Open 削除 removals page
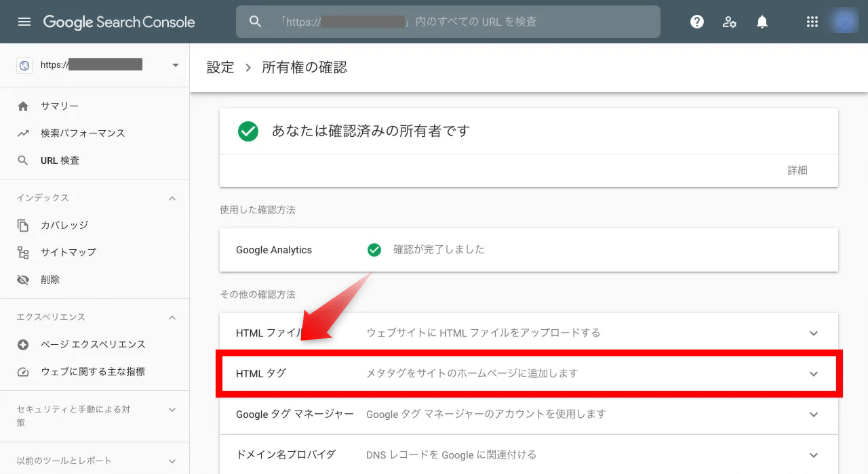868x474 pixels. [x=50, y=280]
